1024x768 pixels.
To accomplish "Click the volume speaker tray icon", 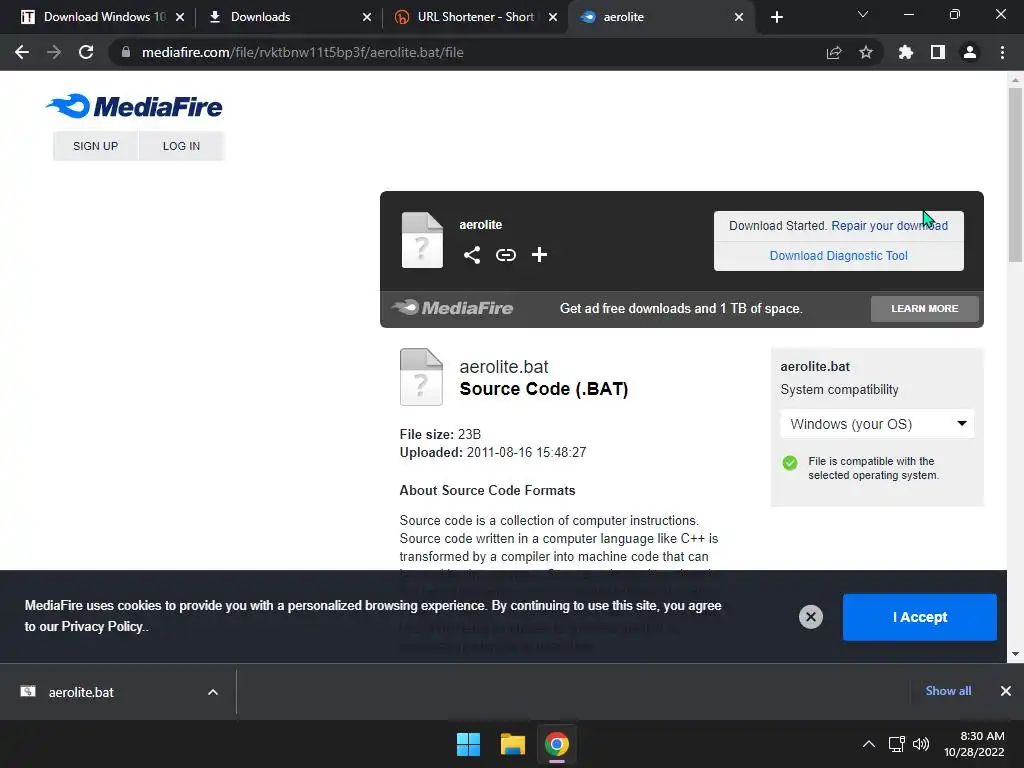I will tap(921, 744).
